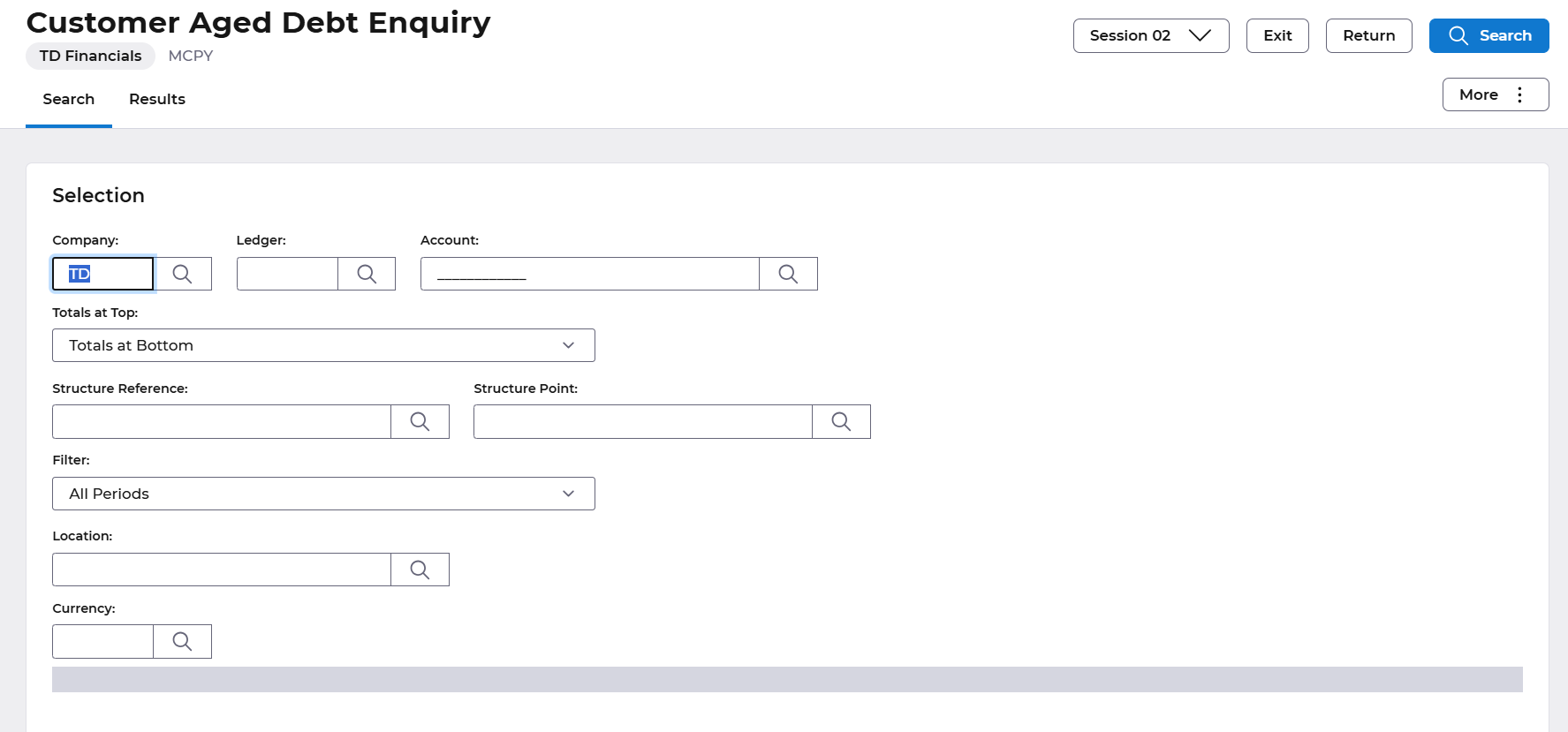Viewport: 1568px width, 732px height.
Task: Open the Structure Reference lookup icon
Action: (x=420, y=422)
